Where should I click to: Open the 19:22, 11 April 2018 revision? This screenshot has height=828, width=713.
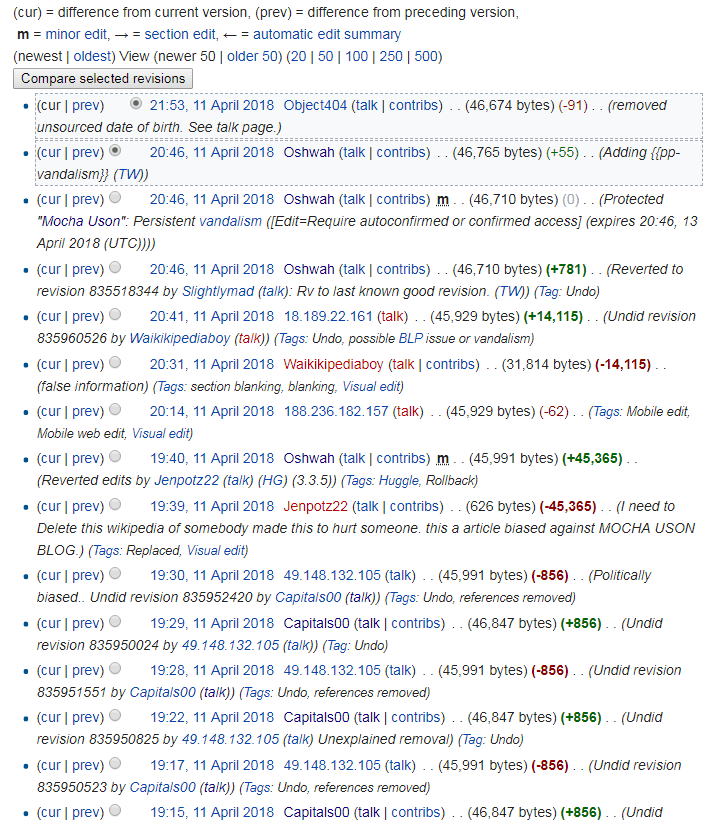click(212, 718)
